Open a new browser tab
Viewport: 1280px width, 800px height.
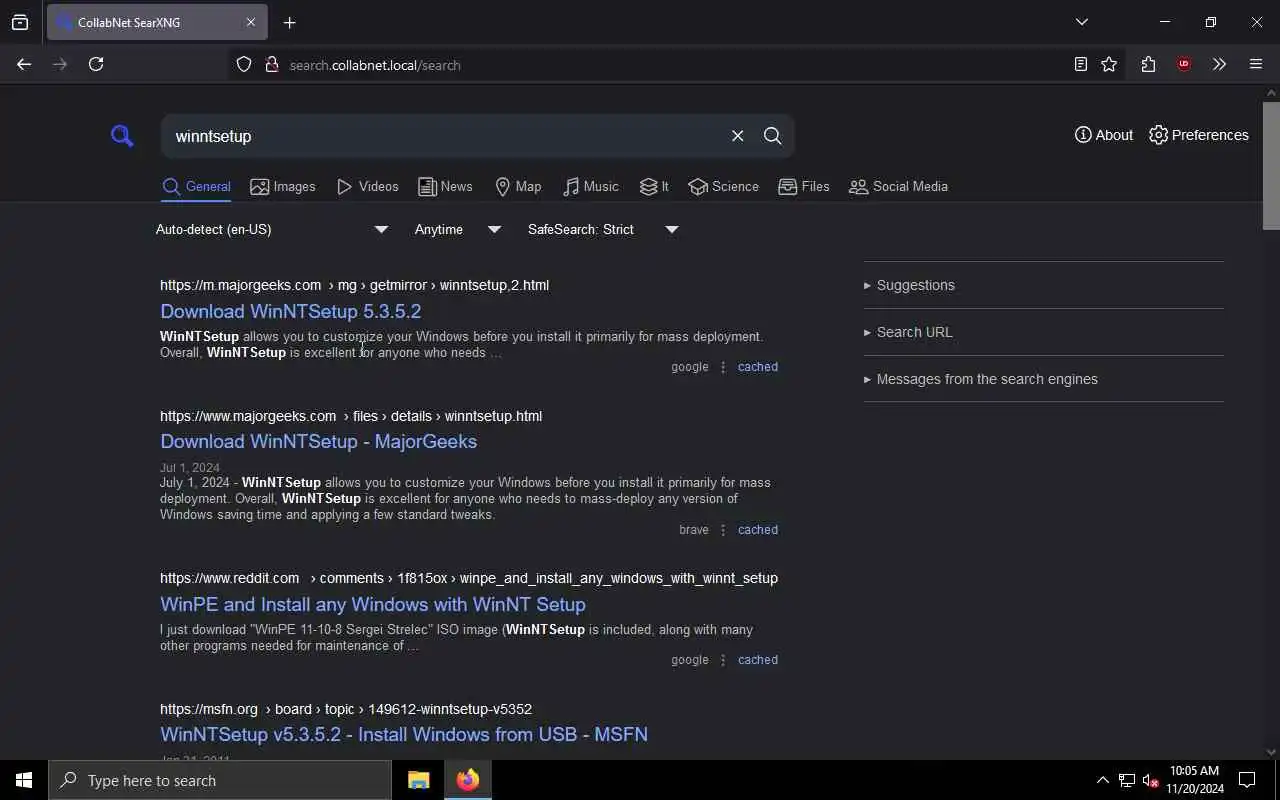click(x=290, y=22)
